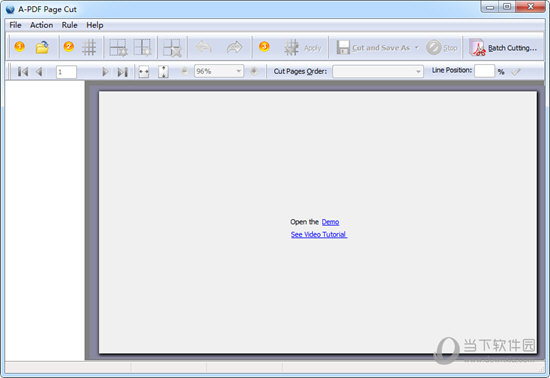Fit page to width
This screenshot has height=378, width=550.
pos(143,72)
